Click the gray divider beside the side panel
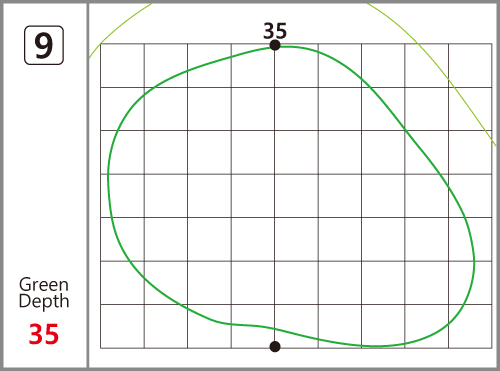500x371 pixels. [88, 185]
